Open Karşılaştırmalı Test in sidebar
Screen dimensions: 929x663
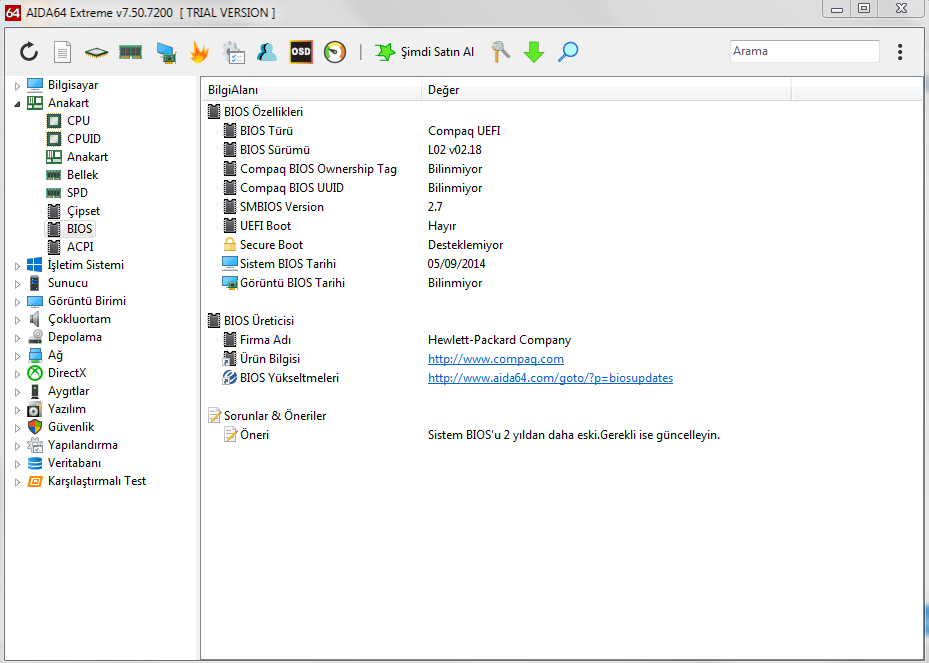click(97, 481)
